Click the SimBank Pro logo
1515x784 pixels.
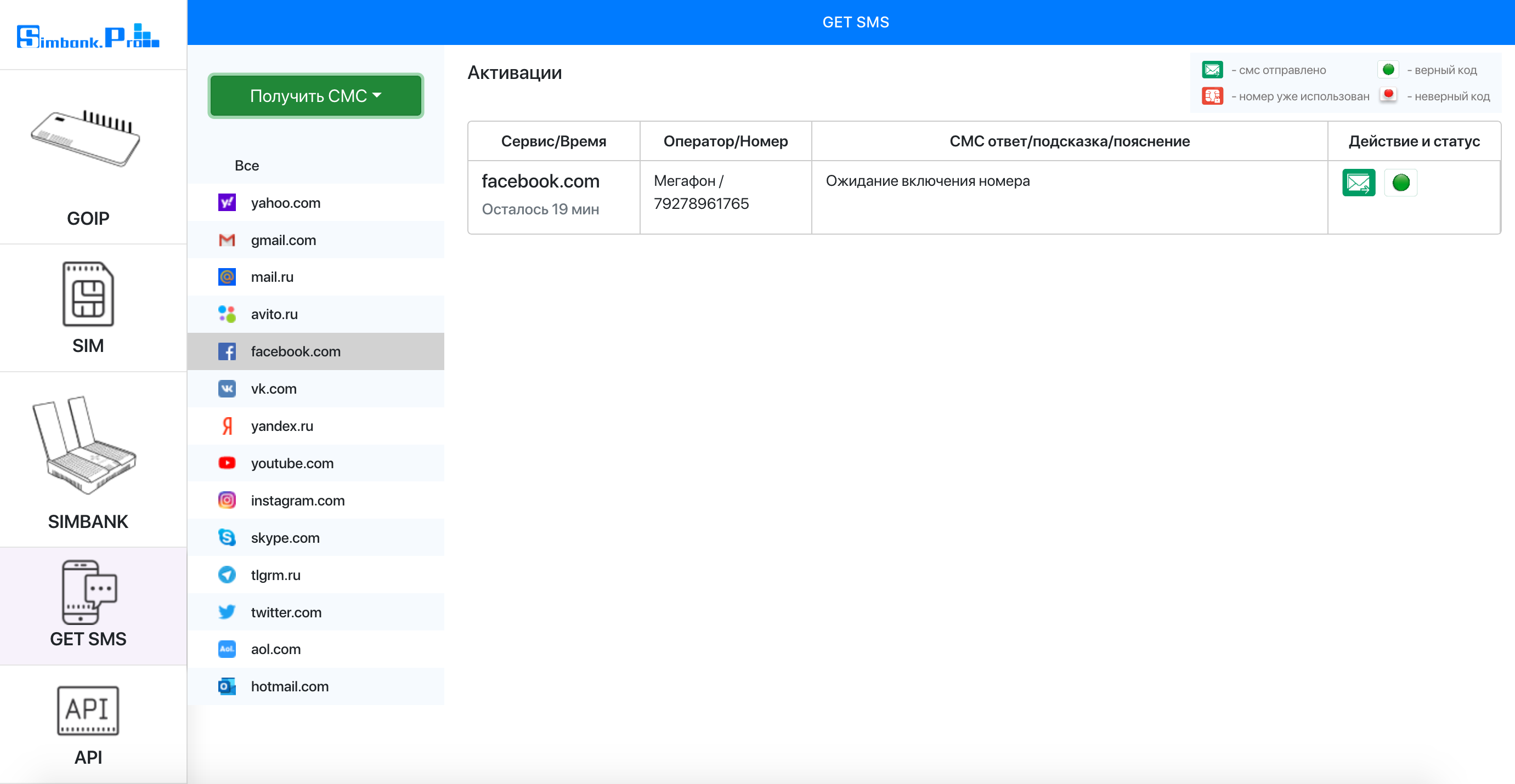coord(88,36)
